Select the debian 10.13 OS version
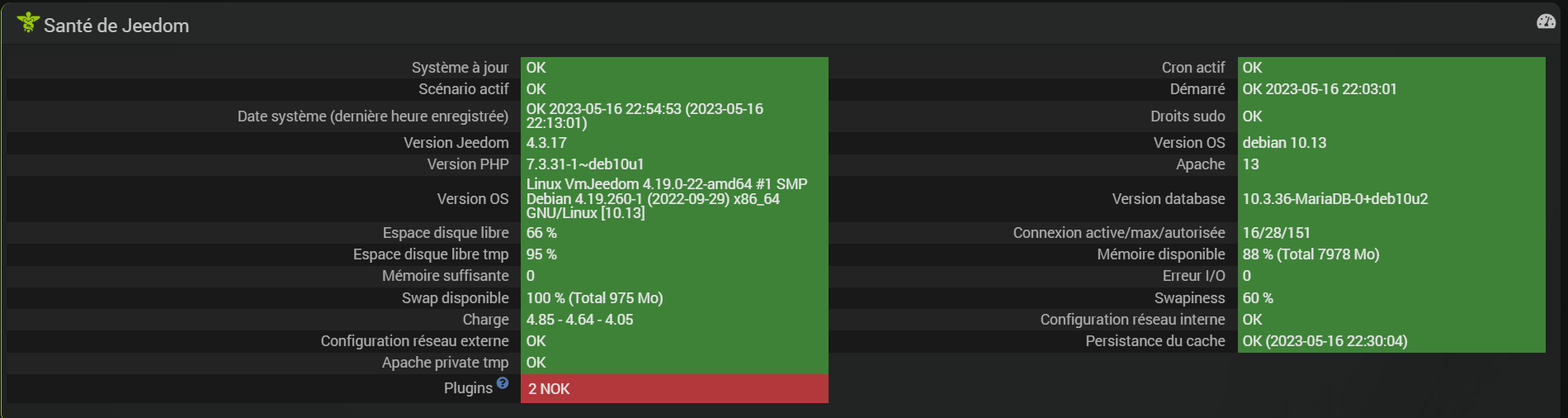Image resolution: width=1568 pixels, height=418 pixels. tap(1284, 143)
